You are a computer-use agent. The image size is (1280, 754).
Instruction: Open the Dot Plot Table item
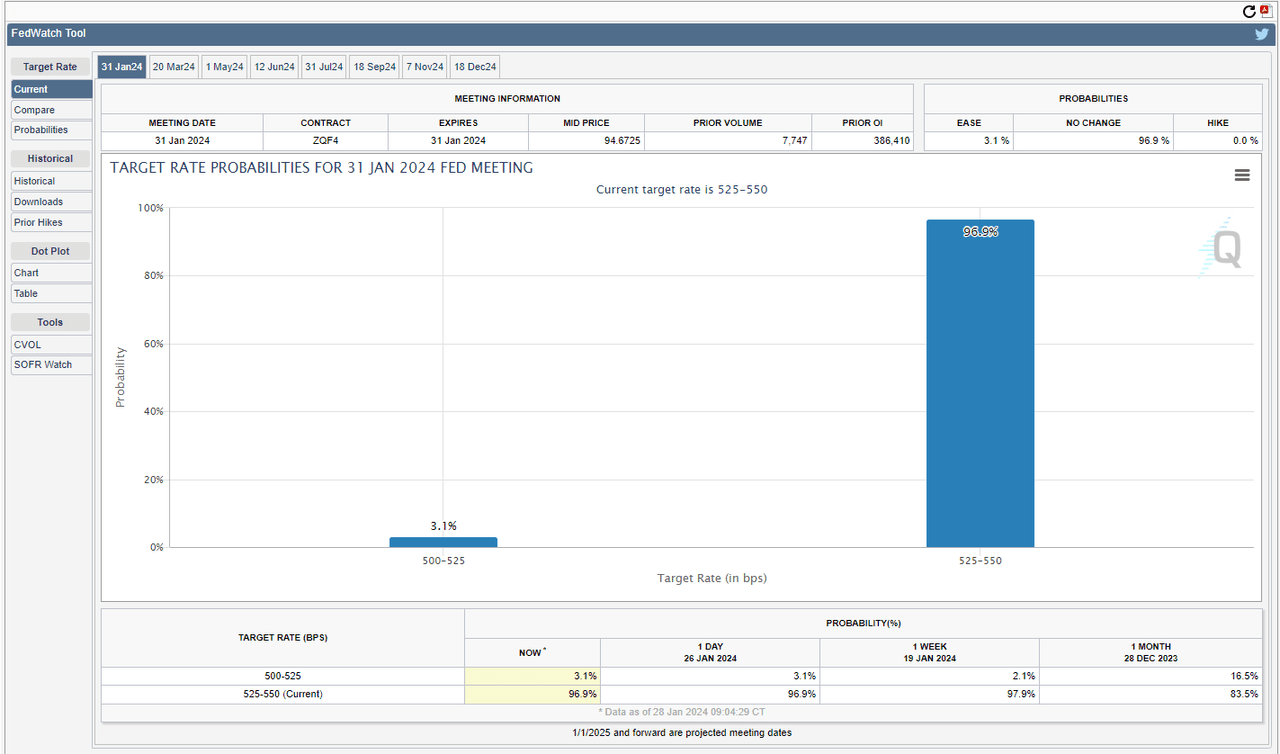tap(51, 293)
